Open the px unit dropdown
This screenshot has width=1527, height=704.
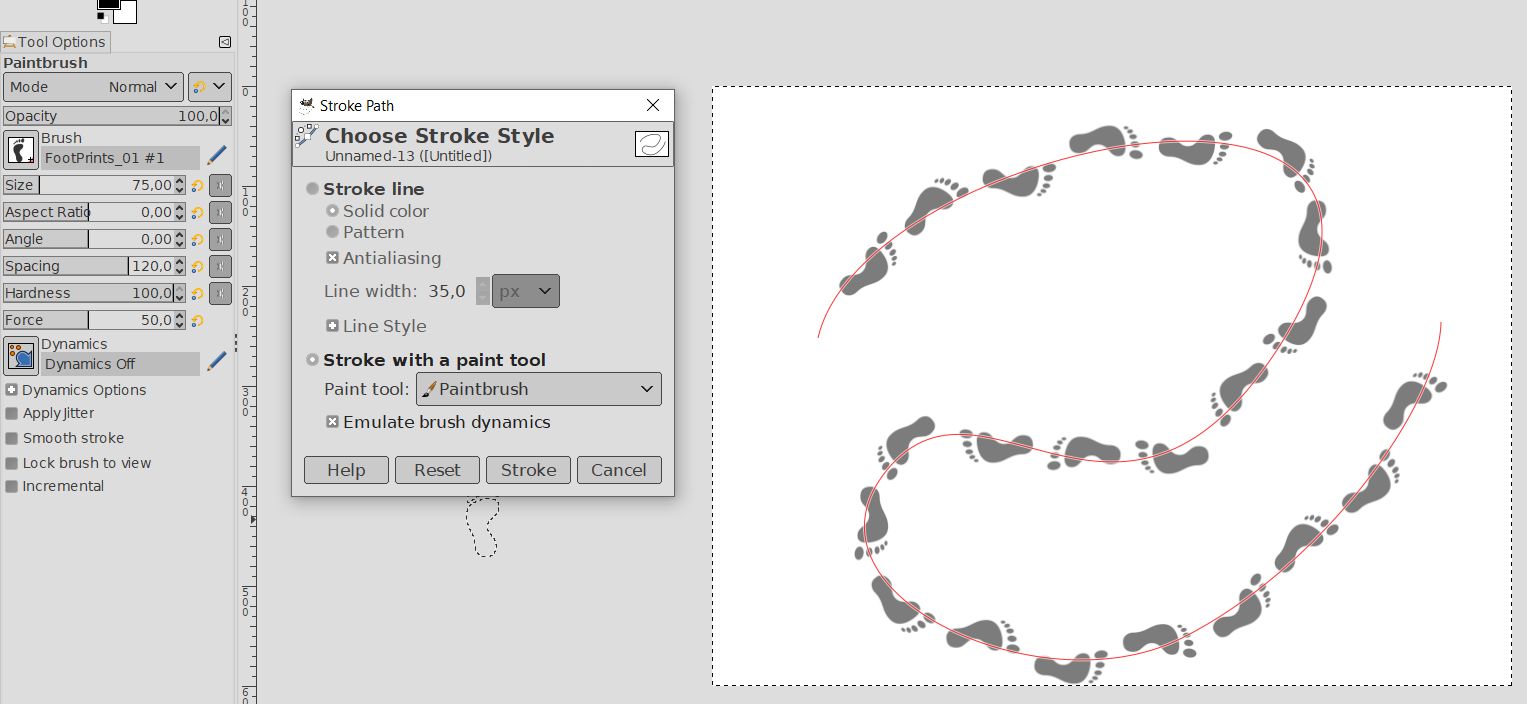[x=526, y=291]
